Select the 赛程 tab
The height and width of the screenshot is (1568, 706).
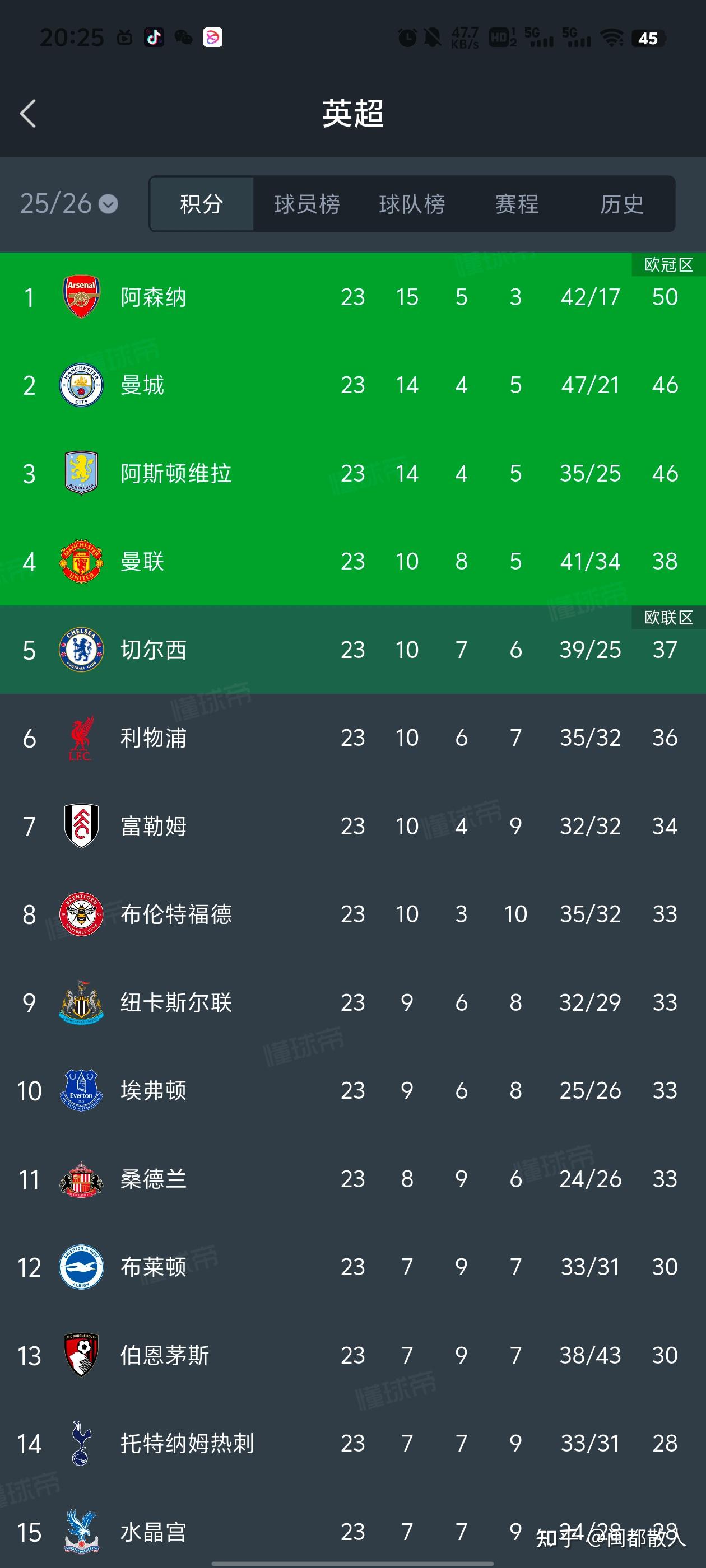click(x=517, y=204)
